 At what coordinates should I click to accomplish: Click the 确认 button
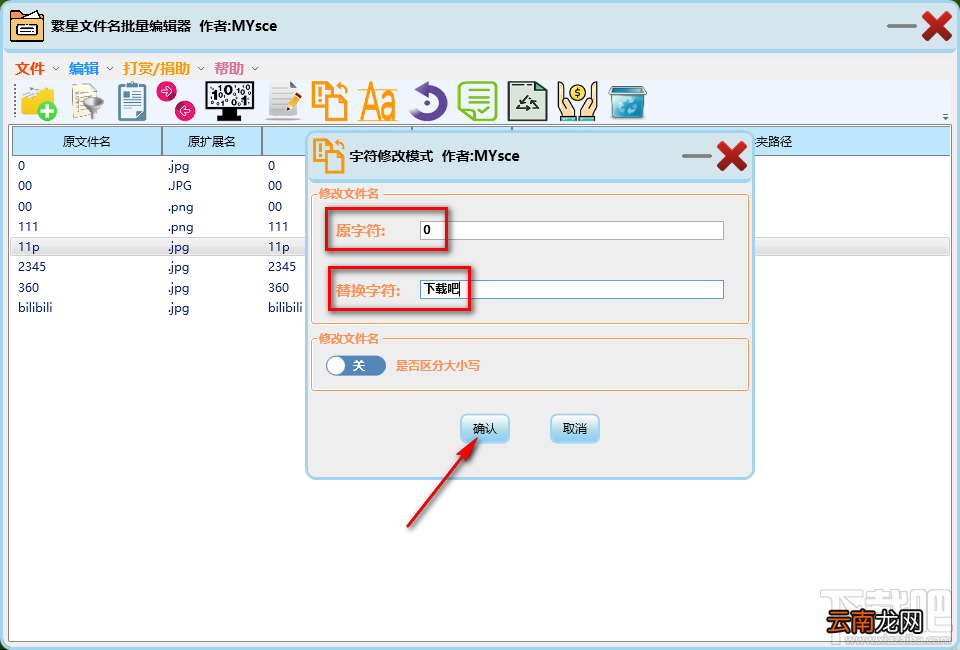coord(485,428)
